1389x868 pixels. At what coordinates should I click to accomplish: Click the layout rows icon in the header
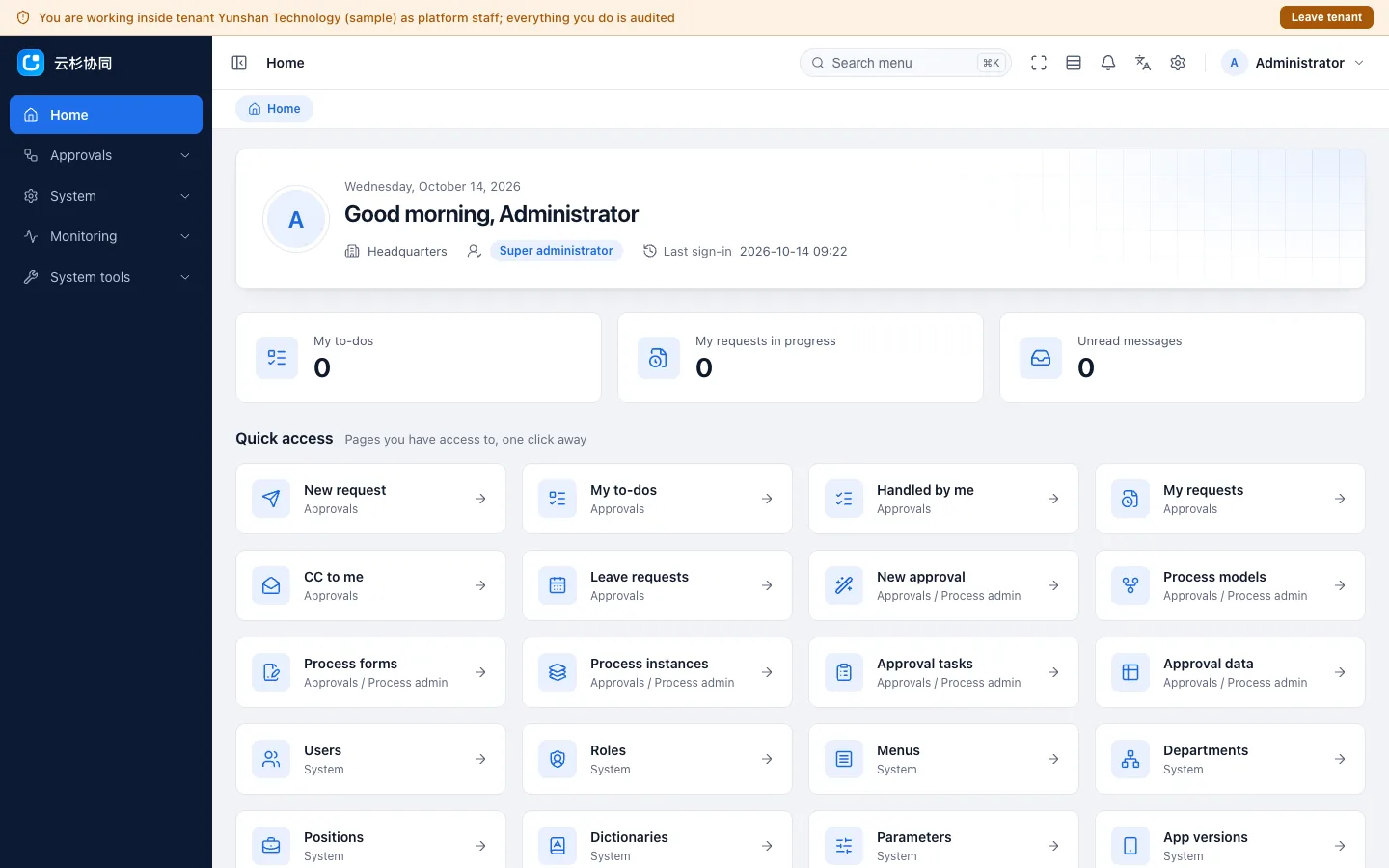click(x=1074, y=63)
